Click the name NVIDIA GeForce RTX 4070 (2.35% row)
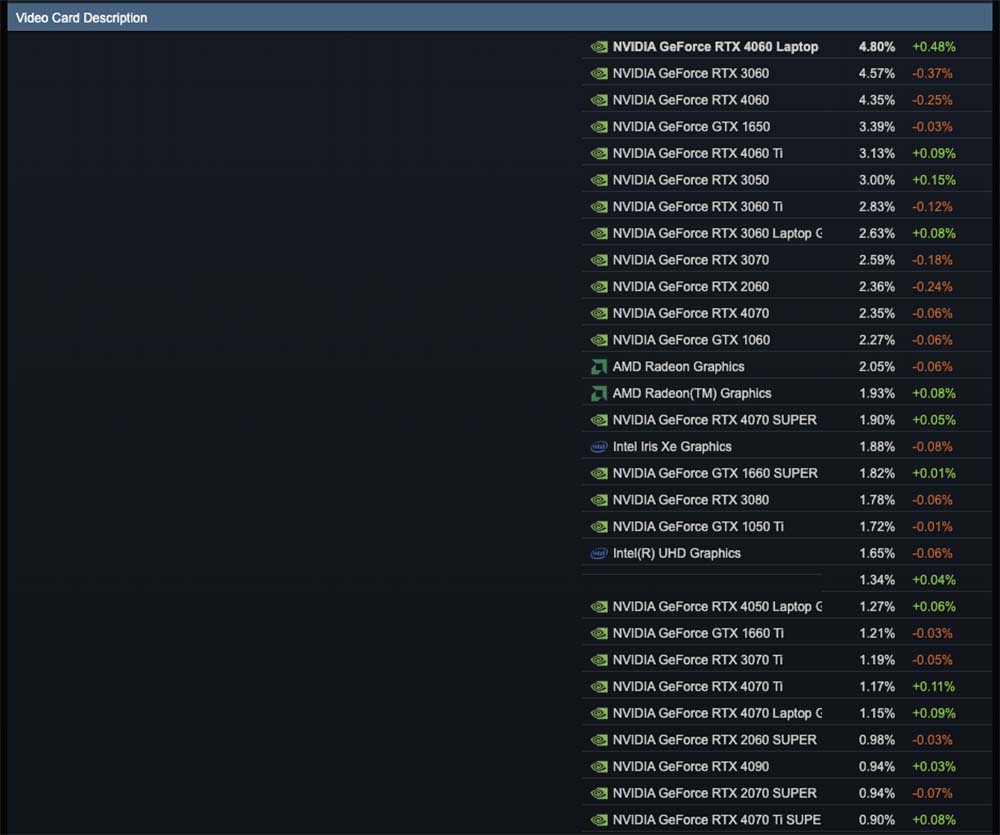The image size is (1000, 835). (x=691, y=313)
